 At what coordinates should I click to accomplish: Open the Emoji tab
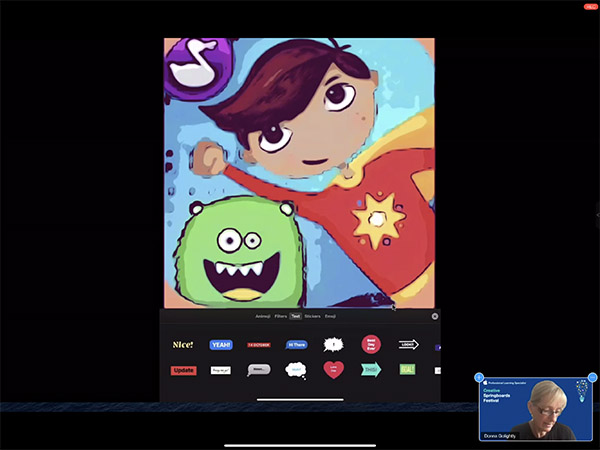pyautogui.click(x=330, y=316)
